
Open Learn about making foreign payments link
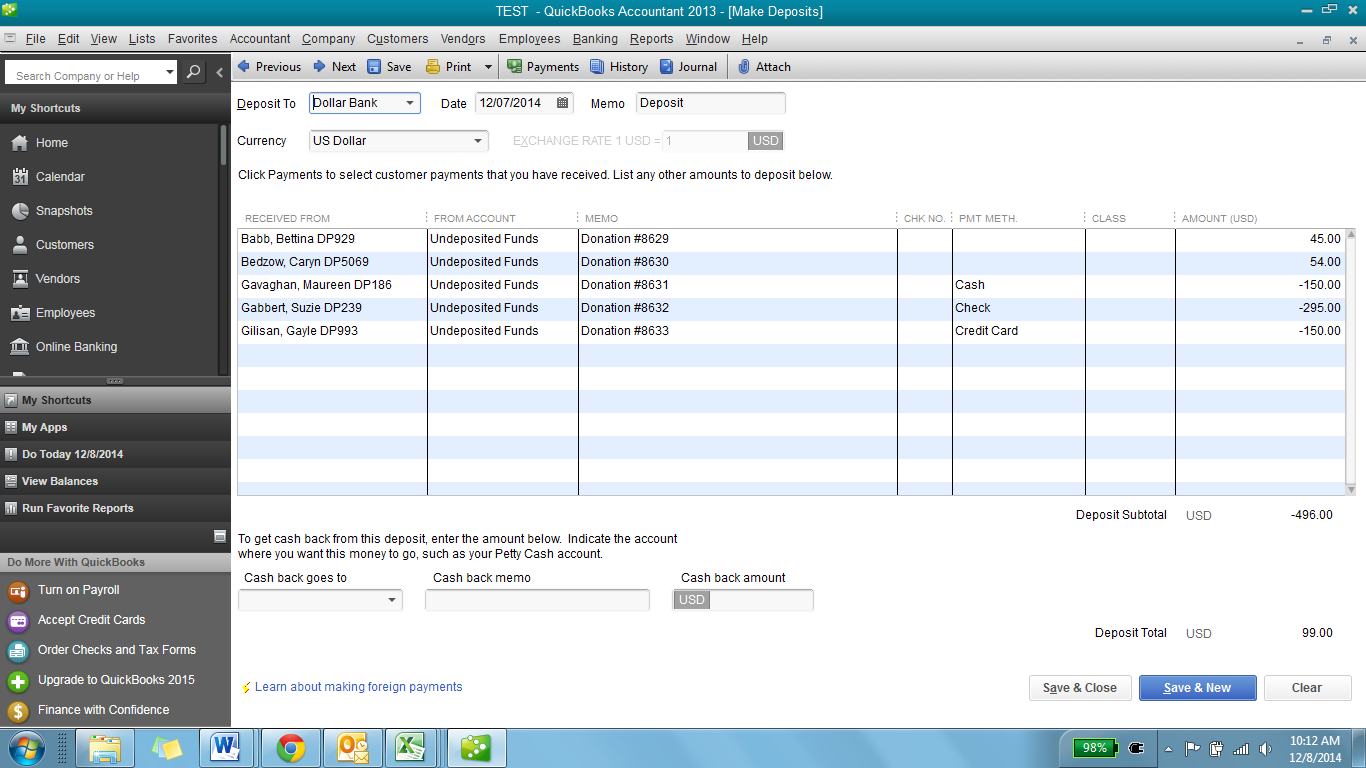(x=358, y=687)
